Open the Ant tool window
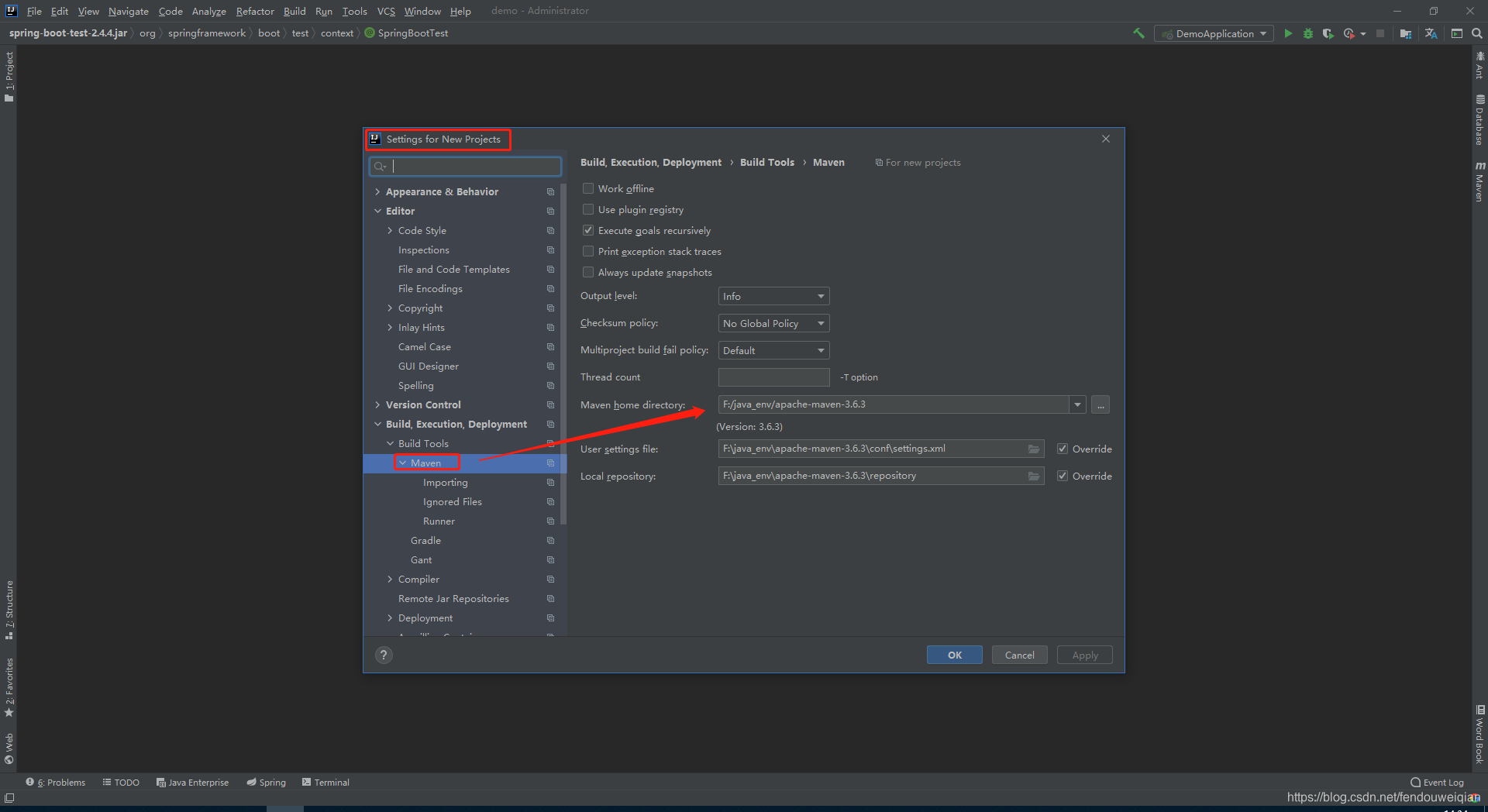Screen dimensions: 1488x812 point(1480,65)
